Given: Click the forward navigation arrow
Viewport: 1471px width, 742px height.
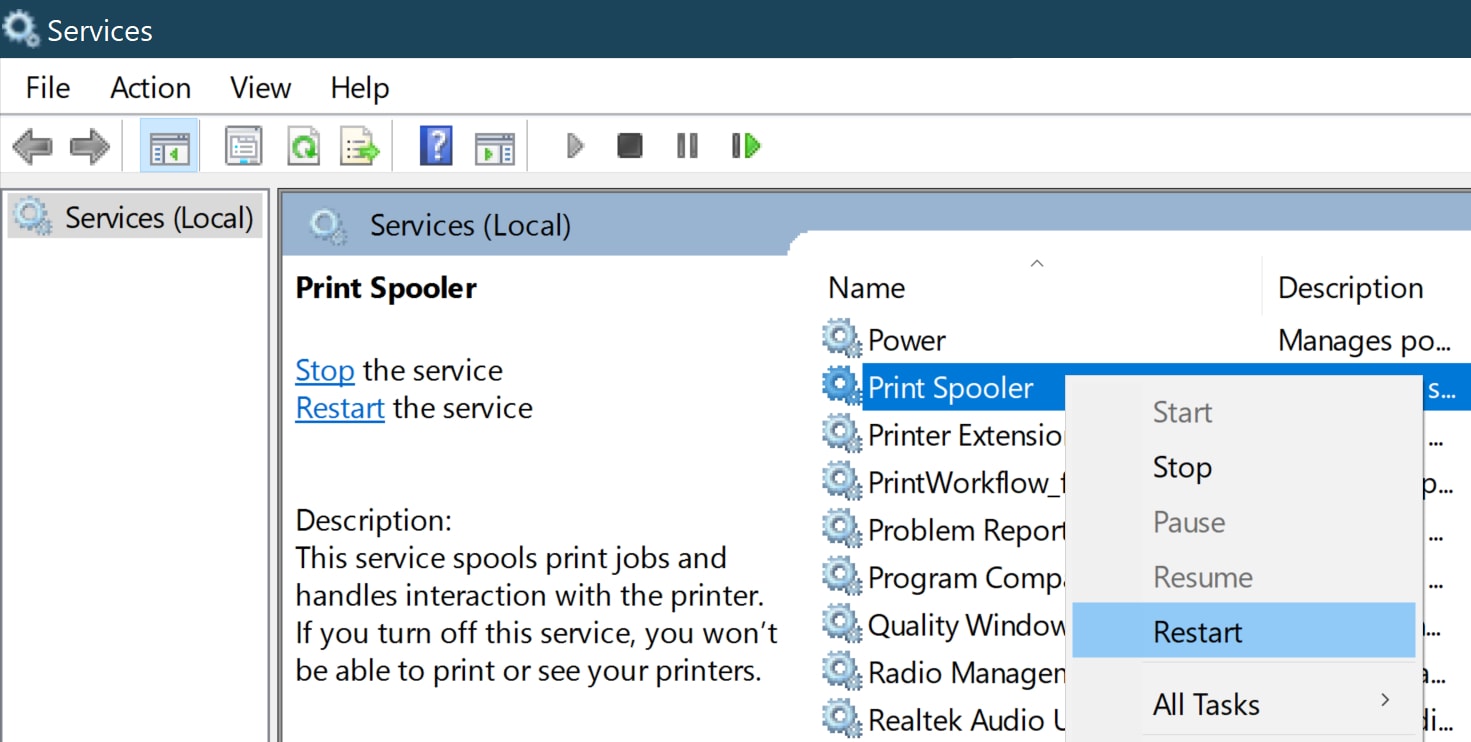Looking at the screenshot, I should [x=88, y=146].
